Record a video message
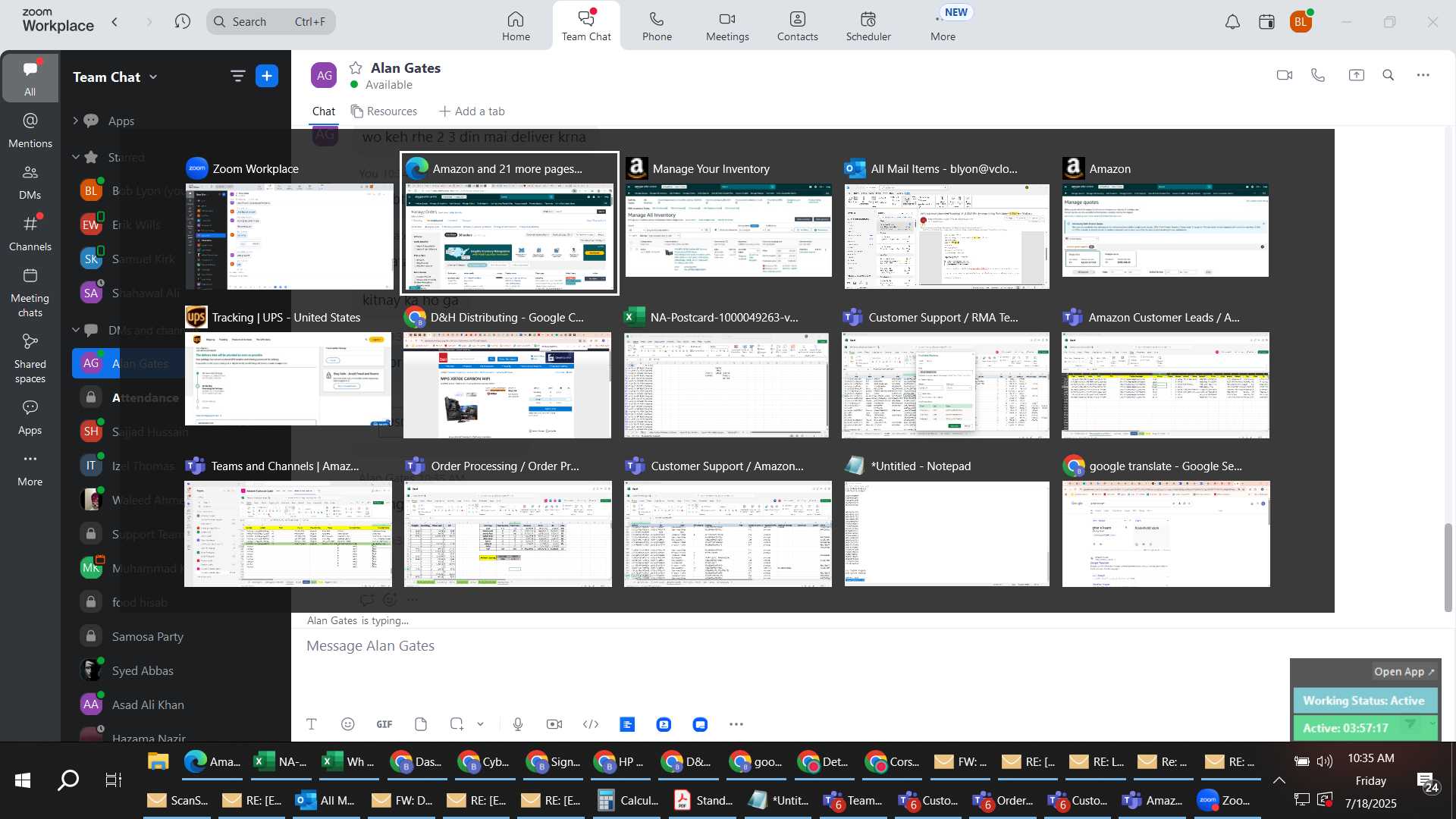This screenshot has width=1456, height=819. 554,724
